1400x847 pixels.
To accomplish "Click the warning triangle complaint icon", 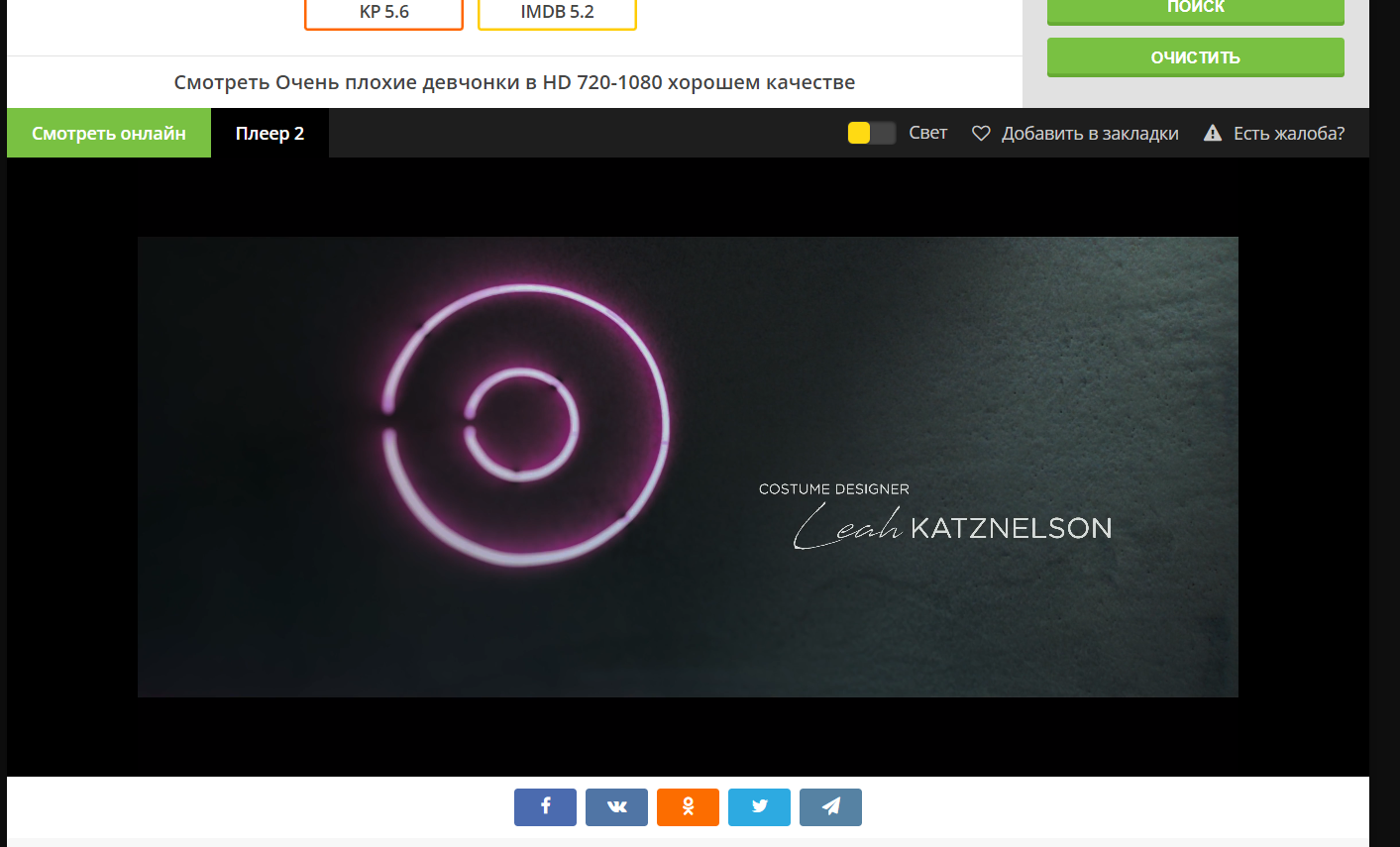I will pos(1213,133).
